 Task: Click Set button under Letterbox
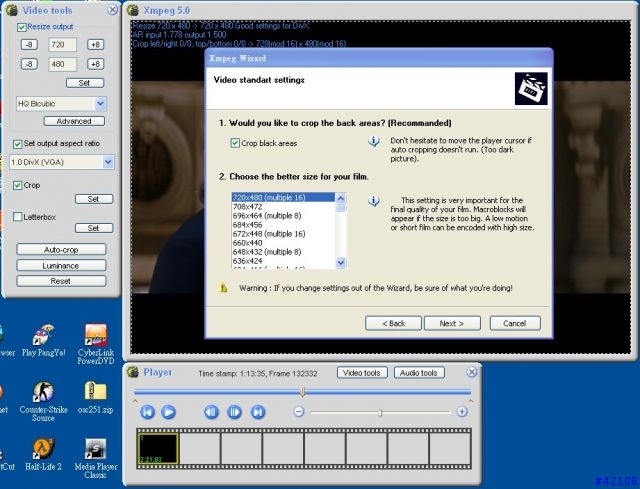coord(94,228)
